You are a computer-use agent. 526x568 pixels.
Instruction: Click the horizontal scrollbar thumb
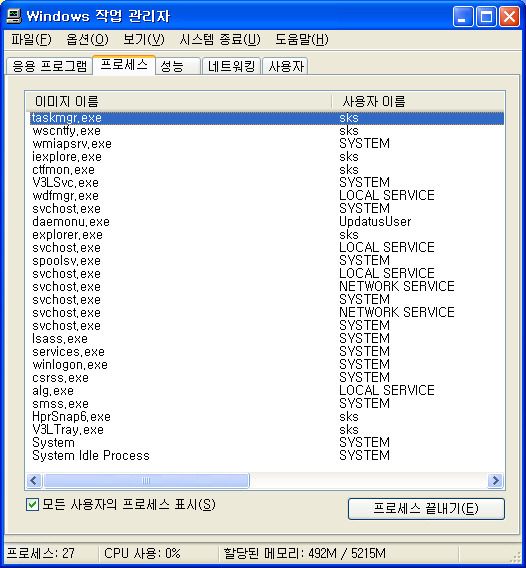pyautogui.click(x=146, y=481)
